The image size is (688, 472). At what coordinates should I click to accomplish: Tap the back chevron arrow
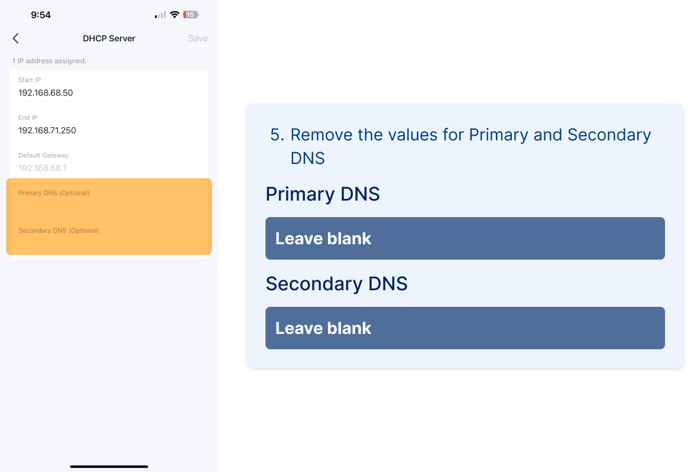pos(16,38)
